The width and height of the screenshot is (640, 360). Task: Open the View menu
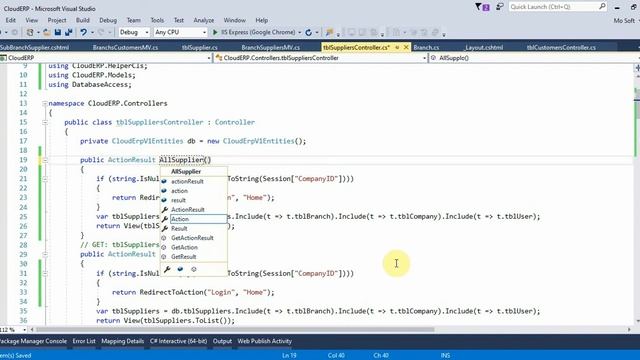tap(31, 20)
